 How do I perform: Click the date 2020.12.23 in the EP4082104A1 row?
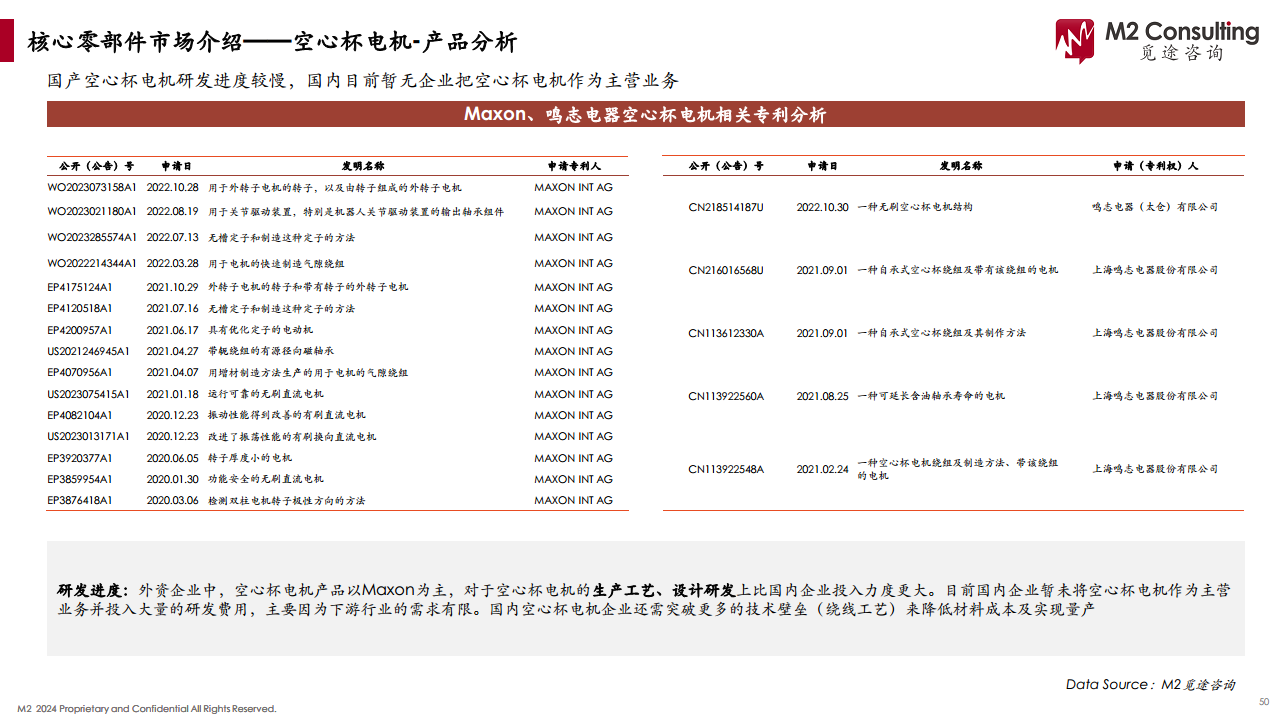pyautogui.click(x=173, y=415)
